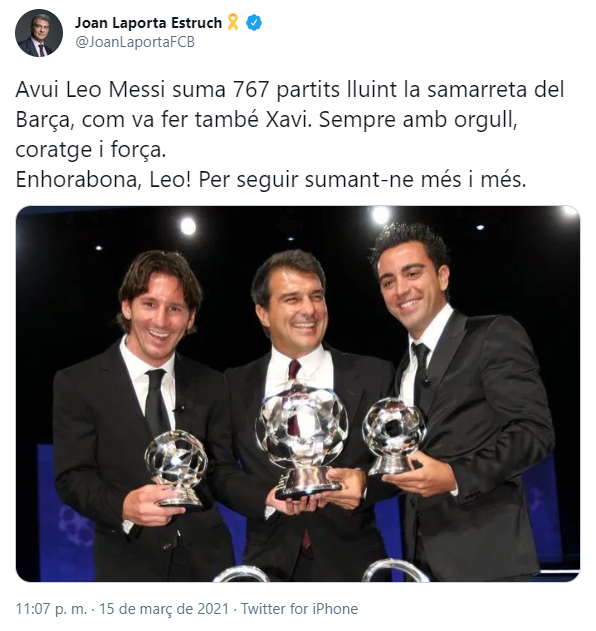The width and height of the screenshot is (596, 631).
Task: Click the brightest stage spotlight in the photo
Action: 381,215
